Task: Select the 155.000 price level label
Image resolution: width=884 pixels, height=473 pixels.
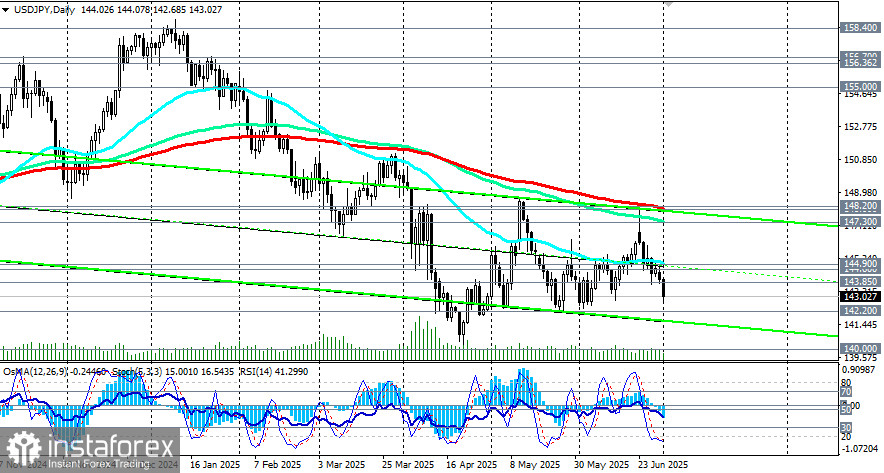Action: [859, 86]
